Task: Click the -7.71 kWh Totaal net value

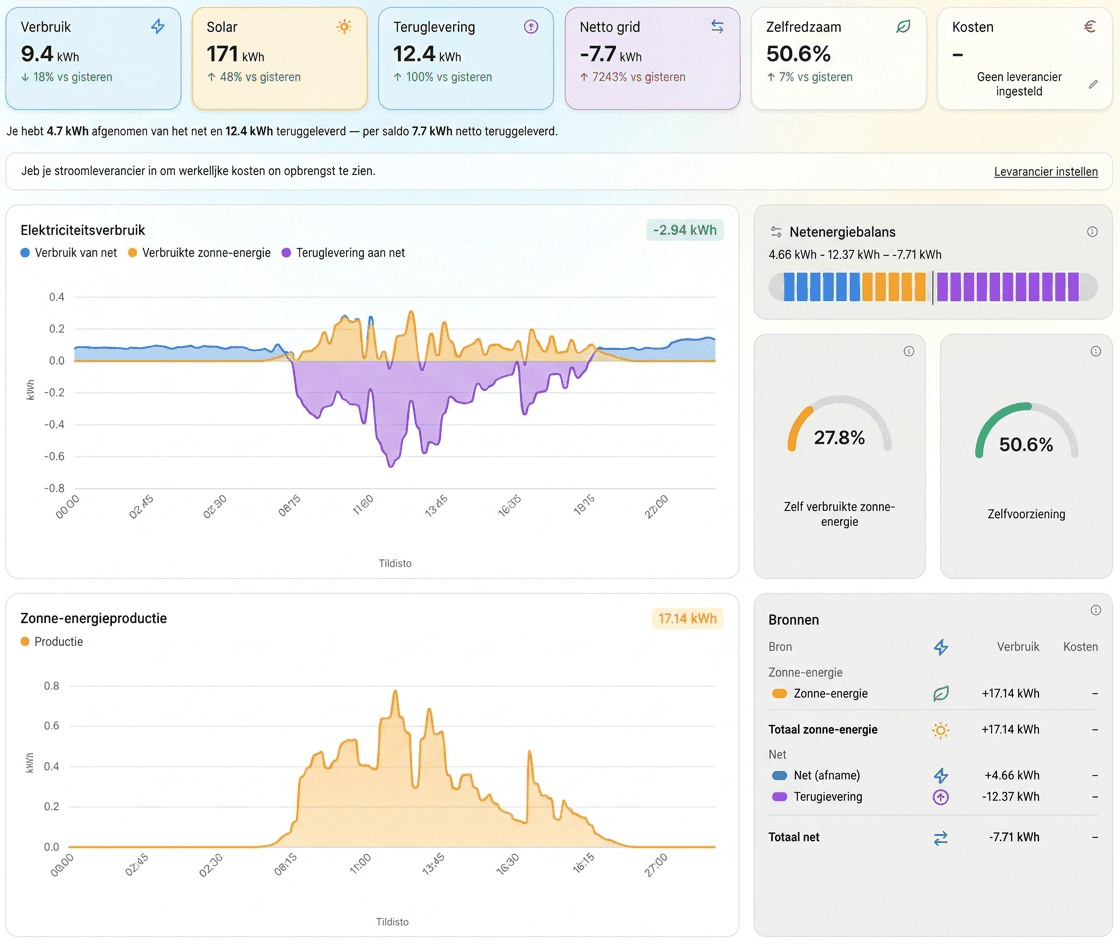Action: [1014, 838]
